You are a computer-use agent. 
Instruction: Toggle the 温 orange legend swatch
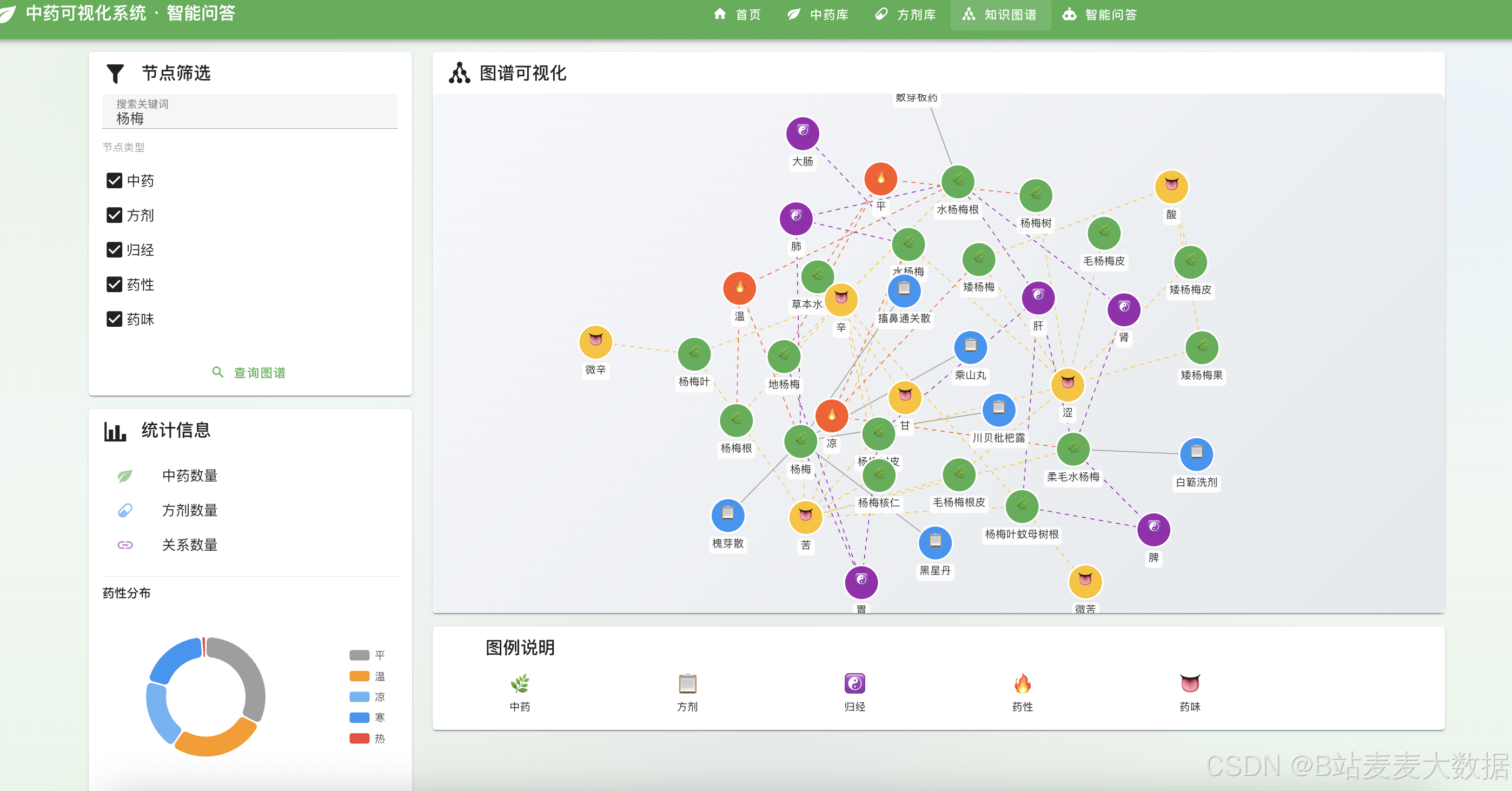pos(359,676)
